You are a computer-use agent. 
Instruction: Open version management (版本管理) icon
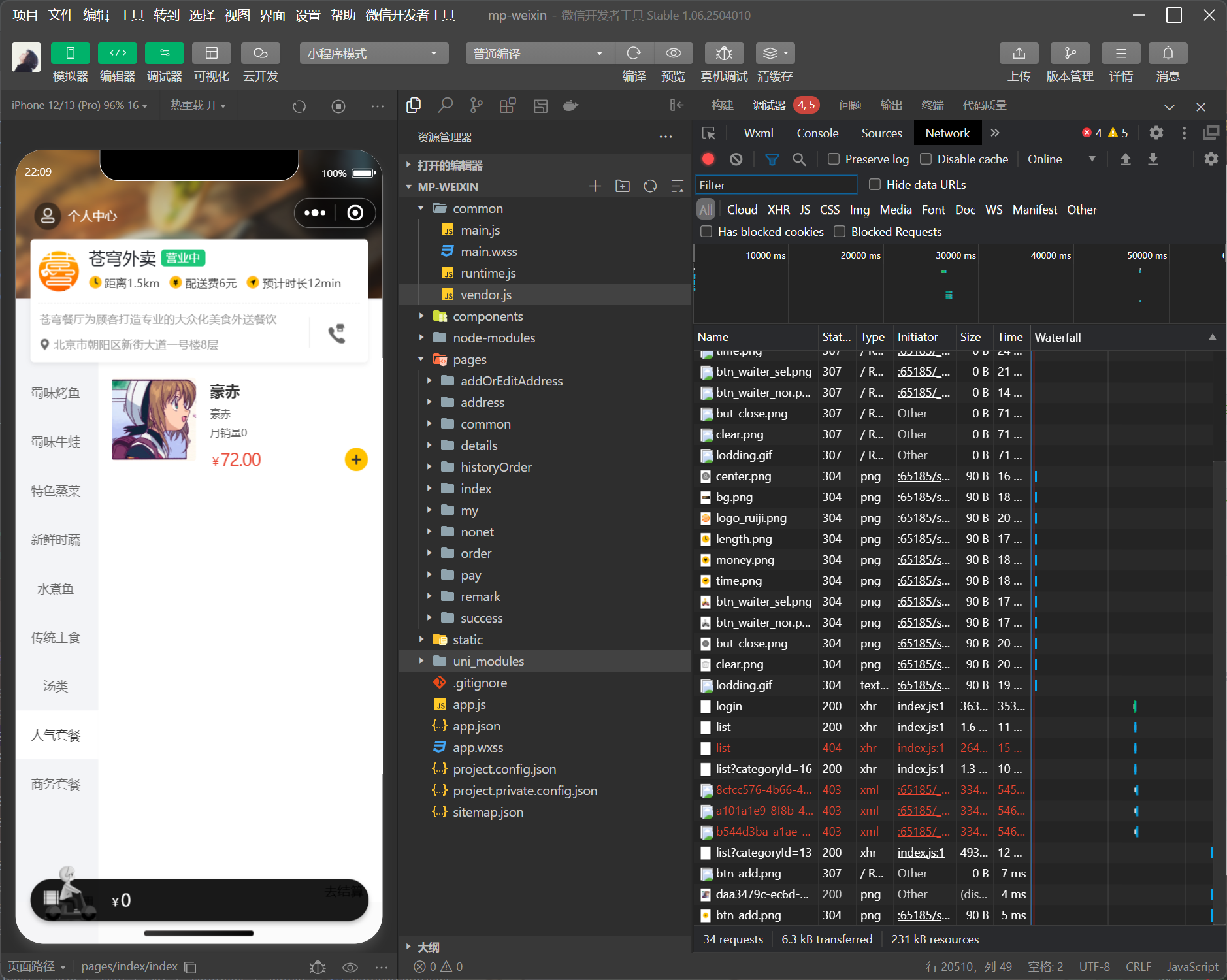click(x=1070, y=54)
